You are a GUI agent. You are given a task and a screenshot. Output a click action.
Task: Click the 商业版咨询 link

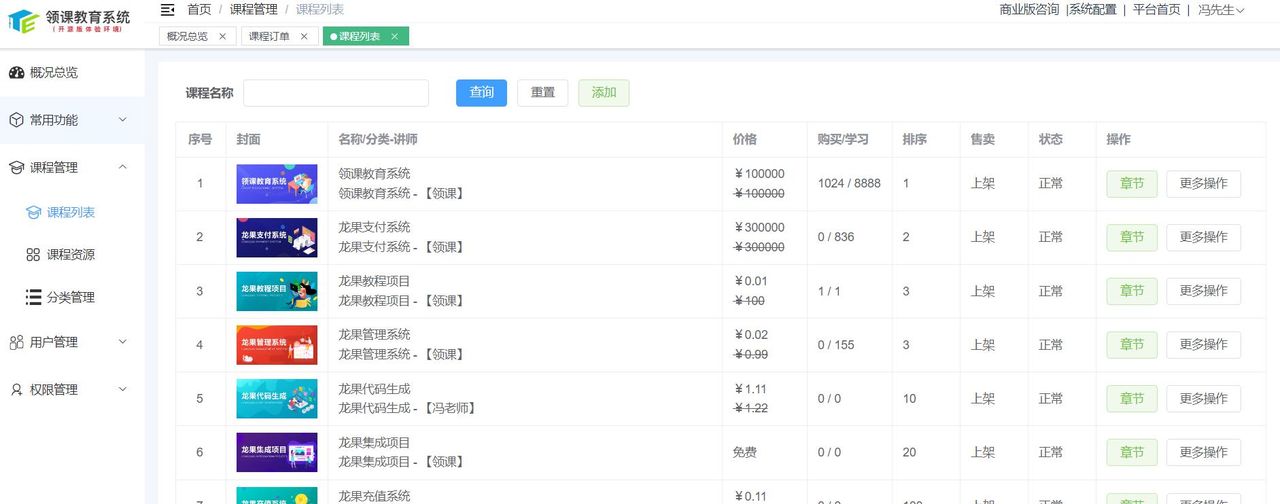tap(1029, 10)
